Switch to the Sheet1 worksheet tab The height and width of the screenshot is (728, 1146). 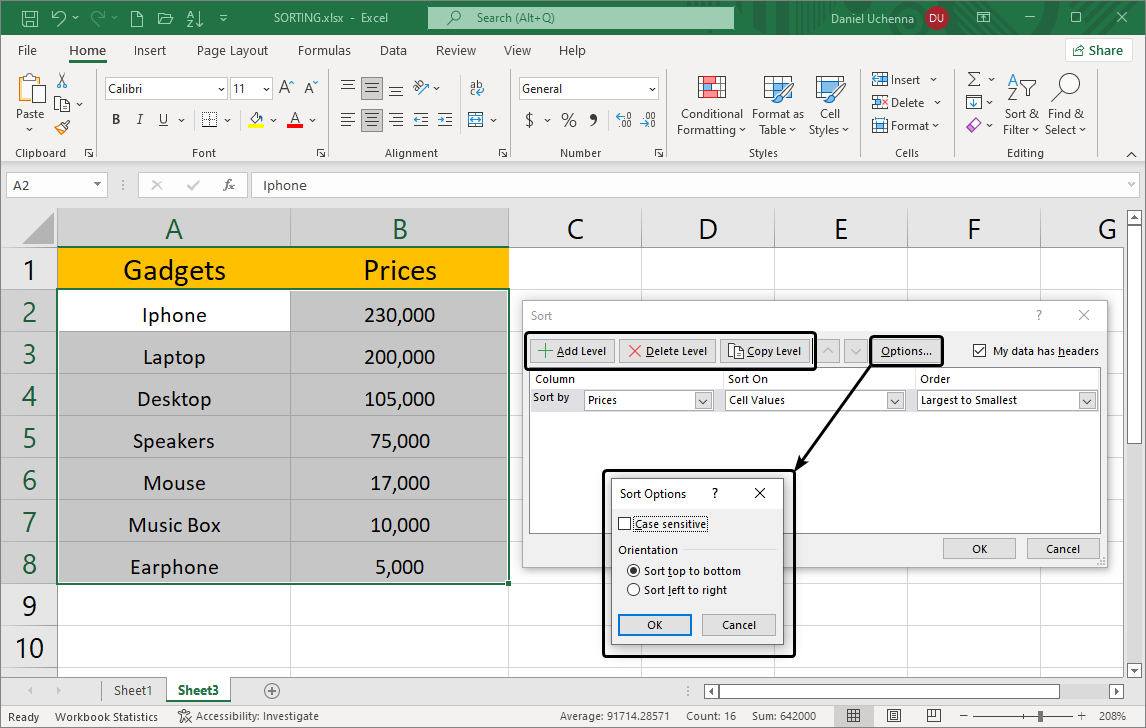point(132,690)
